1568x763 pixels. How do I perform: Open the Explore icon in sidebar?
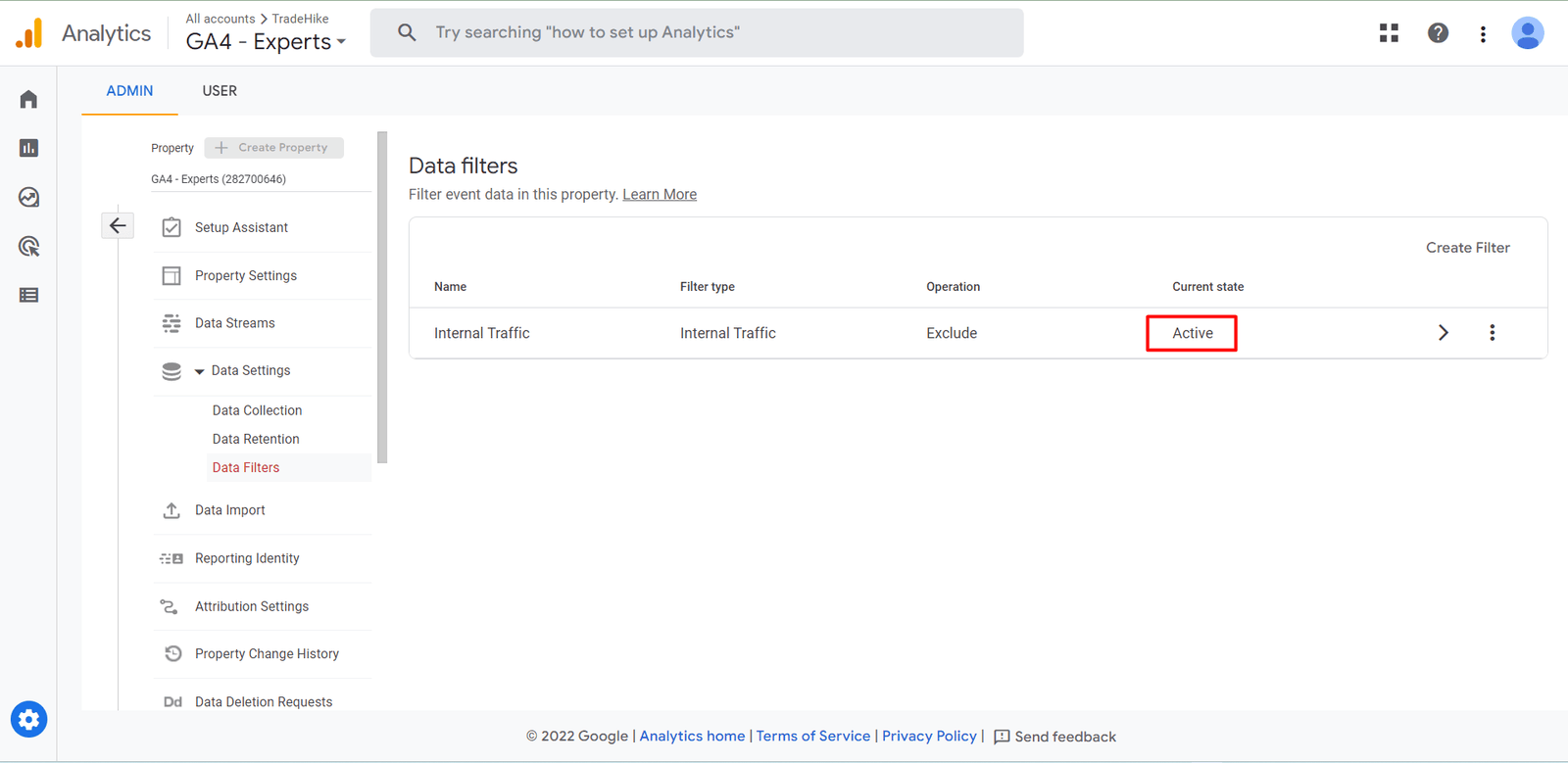click(x=28, y=197)
